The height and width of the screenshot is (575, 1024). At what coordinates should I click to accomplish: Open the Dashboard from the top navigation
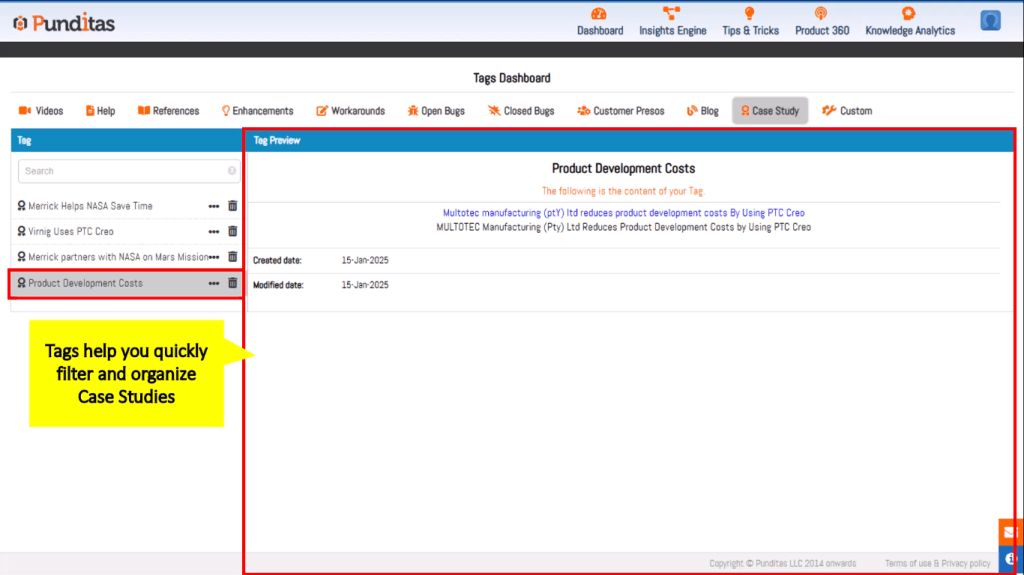(x=599, y=21)
